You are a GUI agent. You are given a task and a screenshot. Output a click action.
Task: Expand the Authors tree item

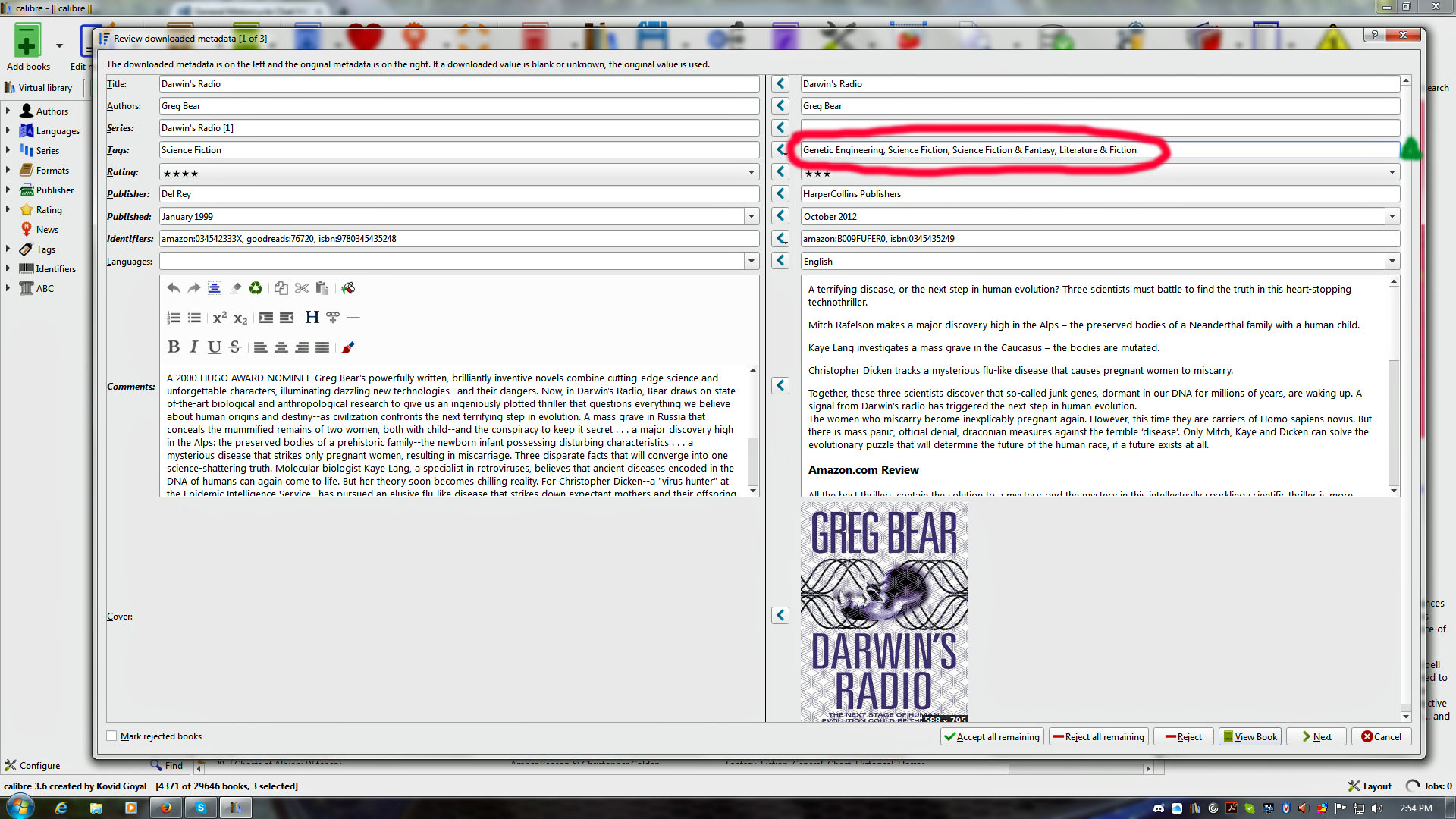[x=8, y=111]
